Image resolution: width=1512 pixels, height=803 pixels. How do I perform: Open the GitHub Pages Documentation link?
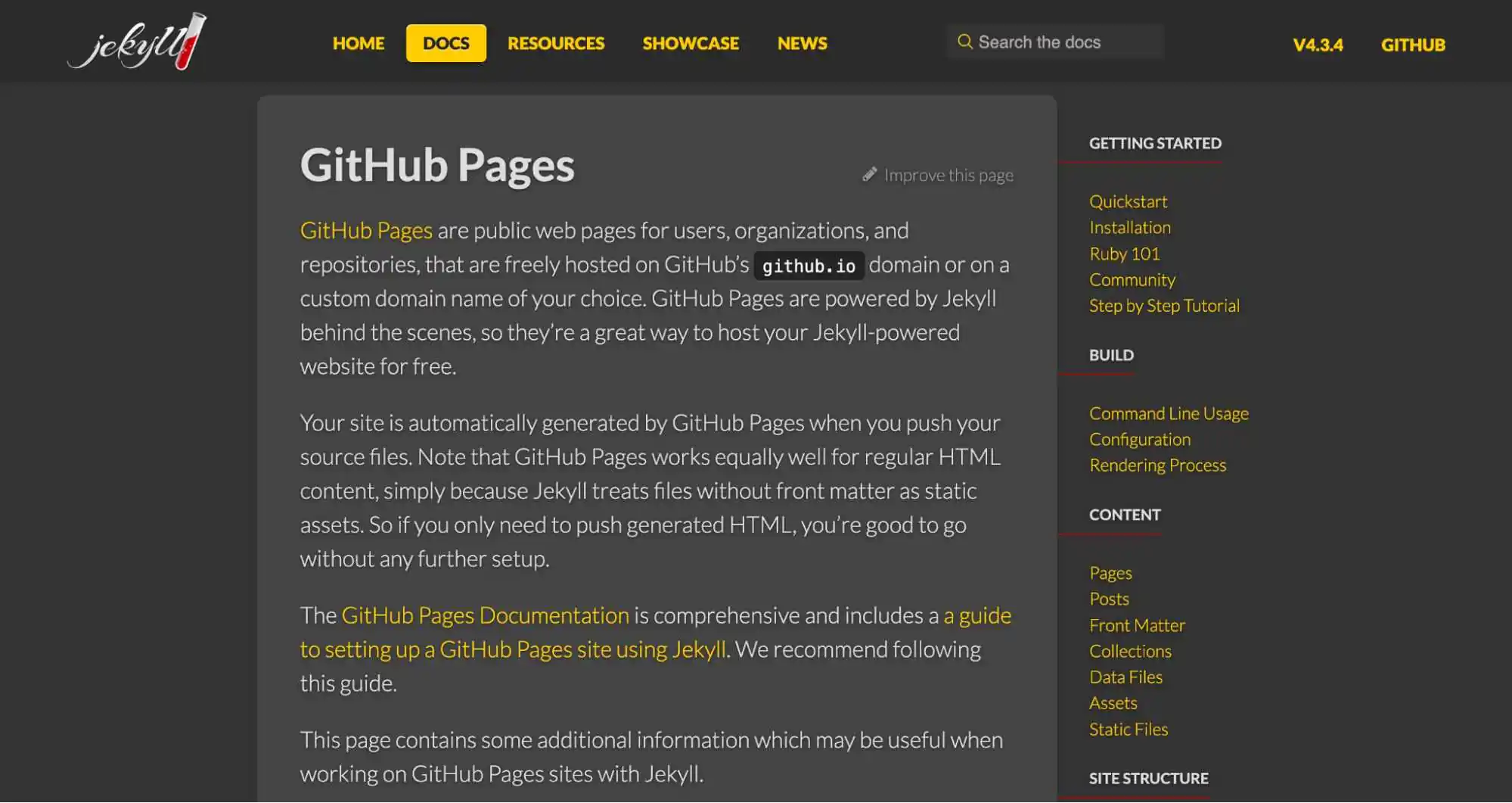click(485, 615)
